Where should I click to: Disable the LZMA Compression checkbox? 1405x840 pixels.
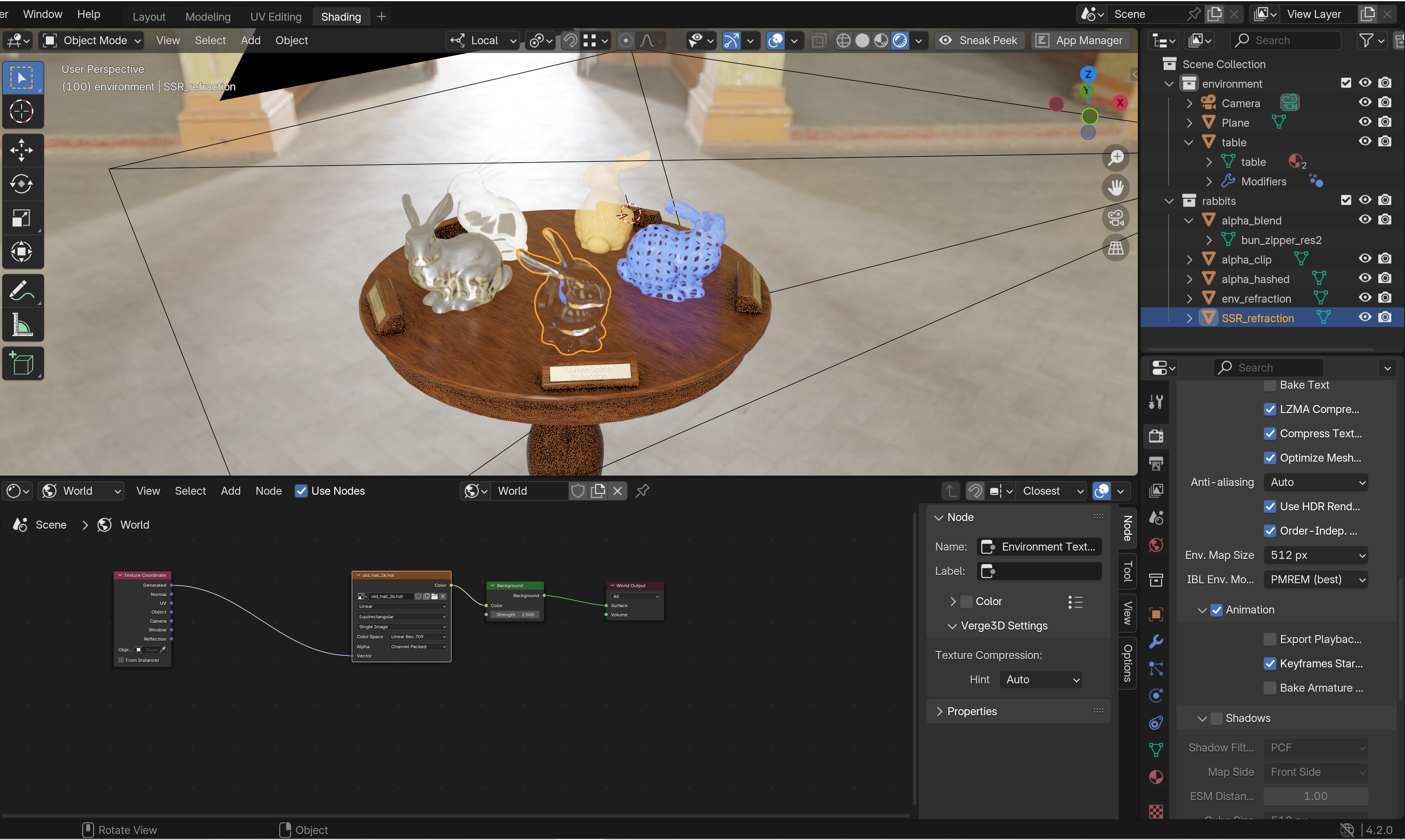(1270, 409)
